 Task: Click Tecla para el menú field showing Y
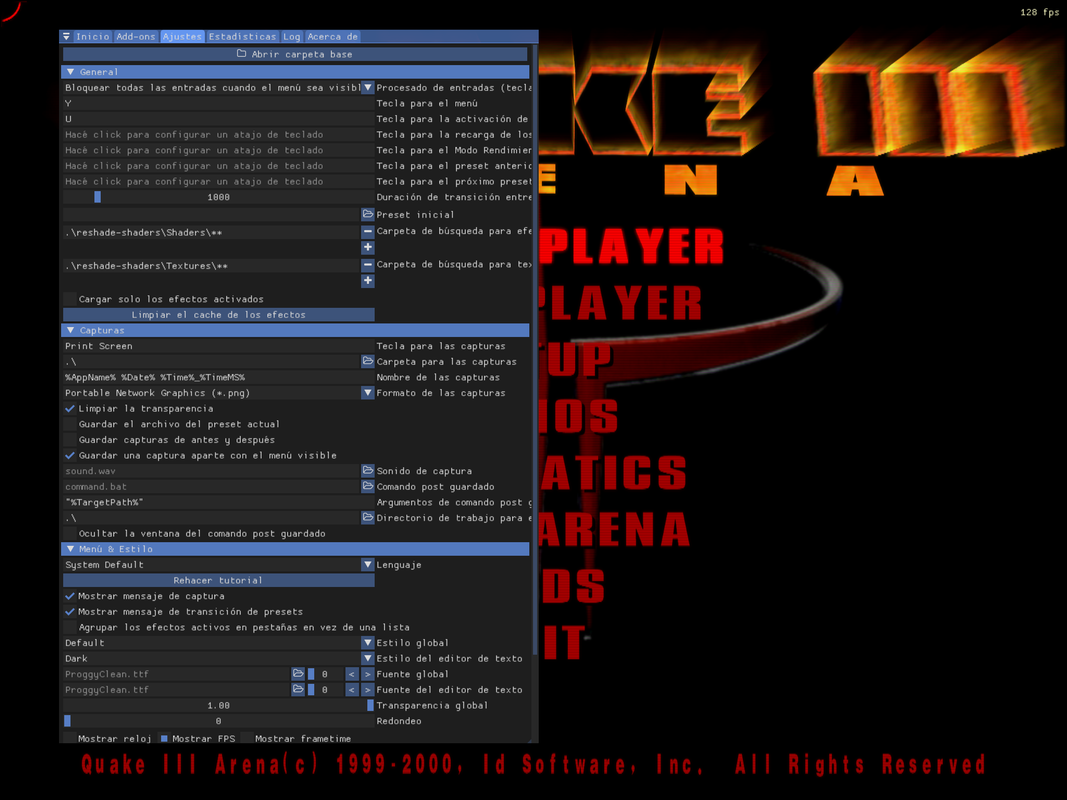(218, 103)
